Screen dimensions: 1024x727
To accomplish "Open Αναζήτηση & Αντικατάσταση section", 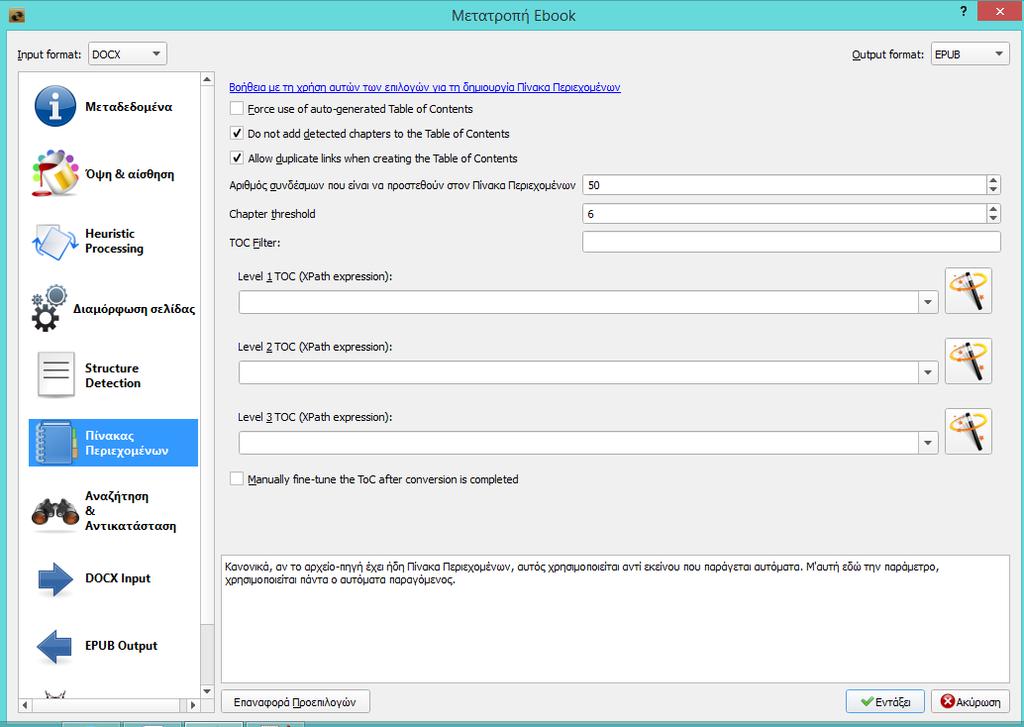I will 113,511.
